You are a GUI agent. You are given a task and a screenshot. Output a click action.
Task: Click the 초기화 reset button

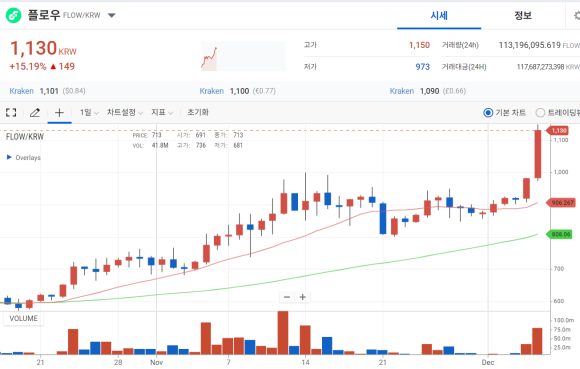[198, 112]
